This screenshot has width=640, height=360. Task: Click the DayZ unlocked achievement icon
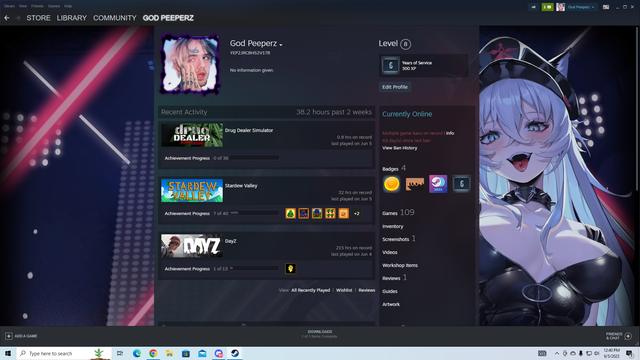[x=291, y=269]
